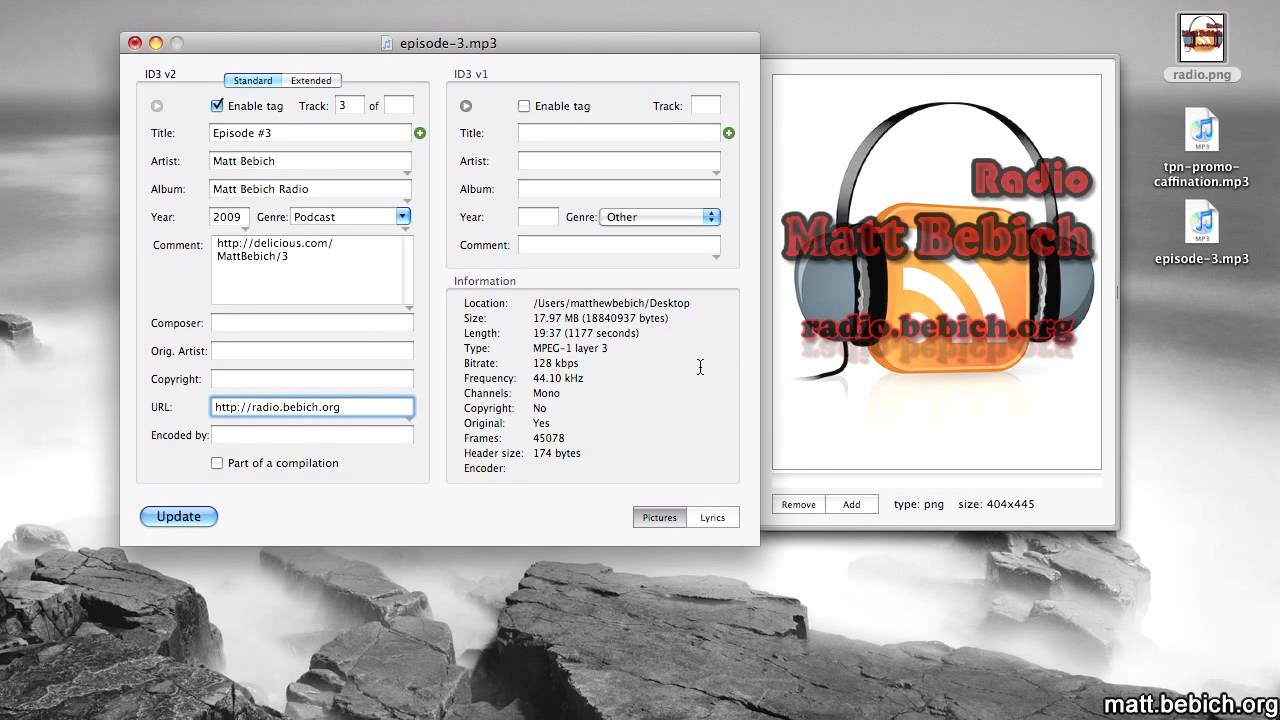This screenshot has height=720, width=1280.
Task: Click Length value 19:37 (1177 seconds)
Action: (586, 333)
